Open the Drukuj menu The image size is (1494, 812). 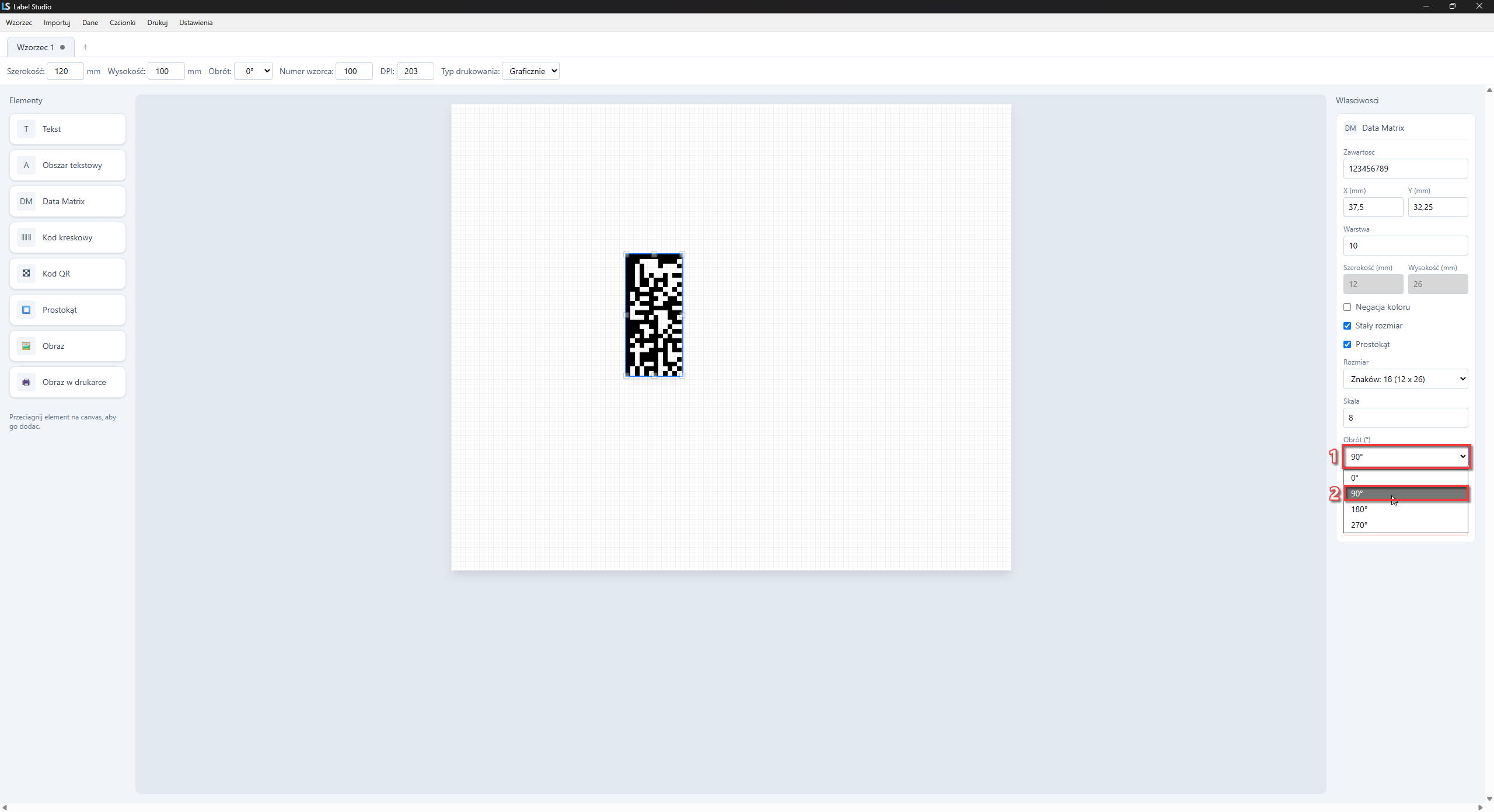tap(157, 23)
